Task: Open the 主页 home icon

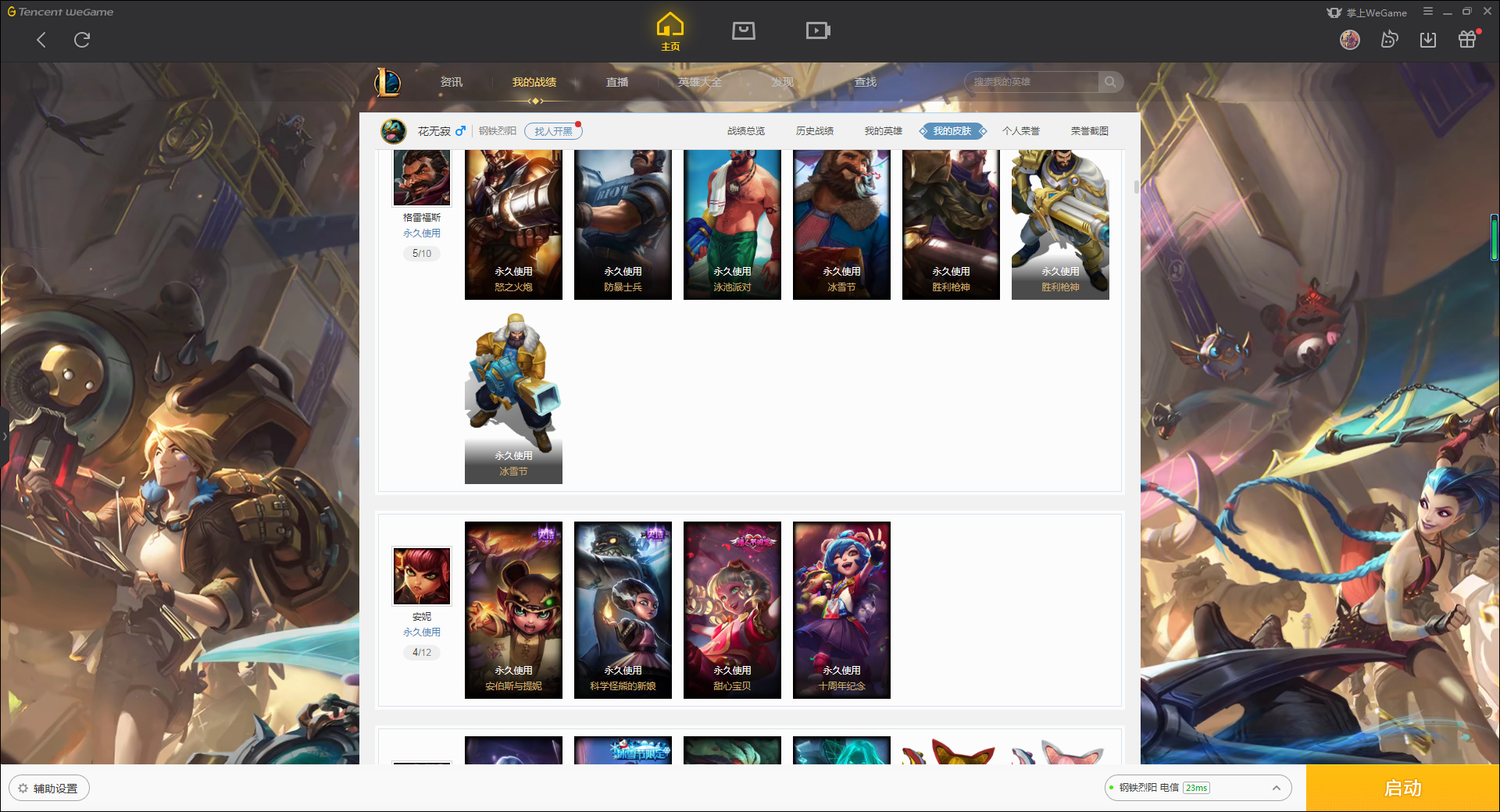Action: coord(670,32)
